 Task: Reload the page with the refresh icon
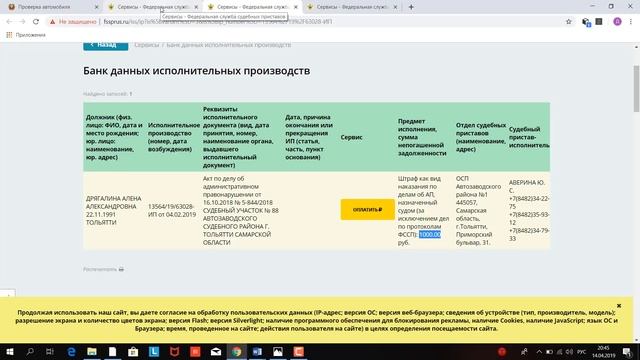(x=36, y=22)
